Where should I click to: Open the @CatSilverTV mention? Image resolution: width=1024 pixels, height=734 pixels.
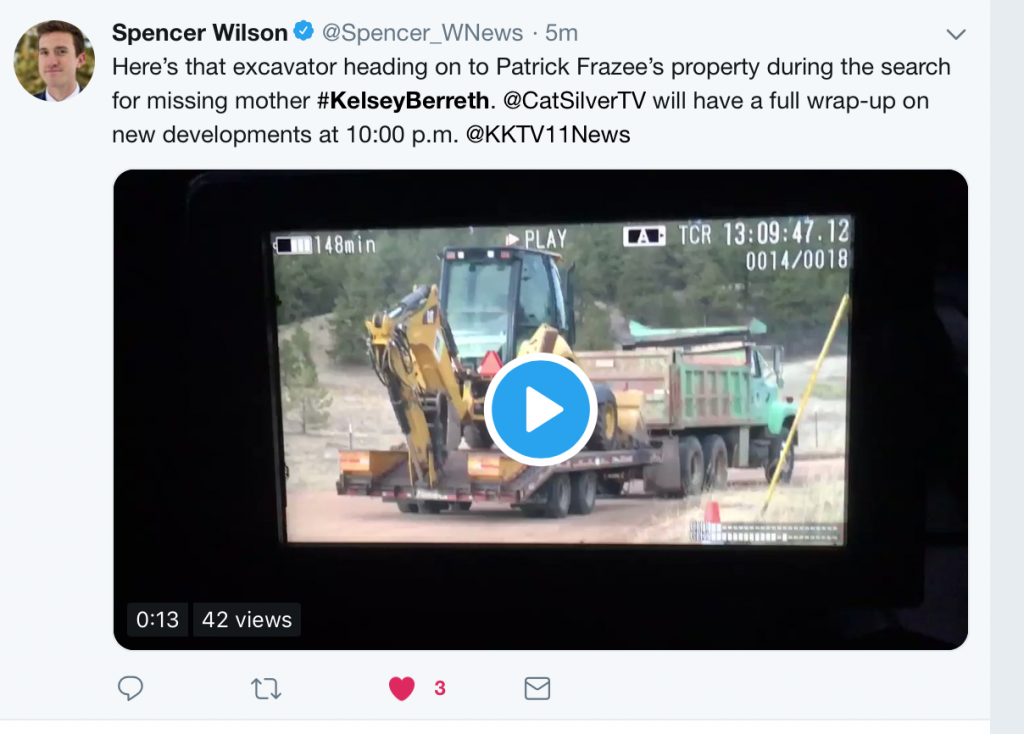coord(574,101)
